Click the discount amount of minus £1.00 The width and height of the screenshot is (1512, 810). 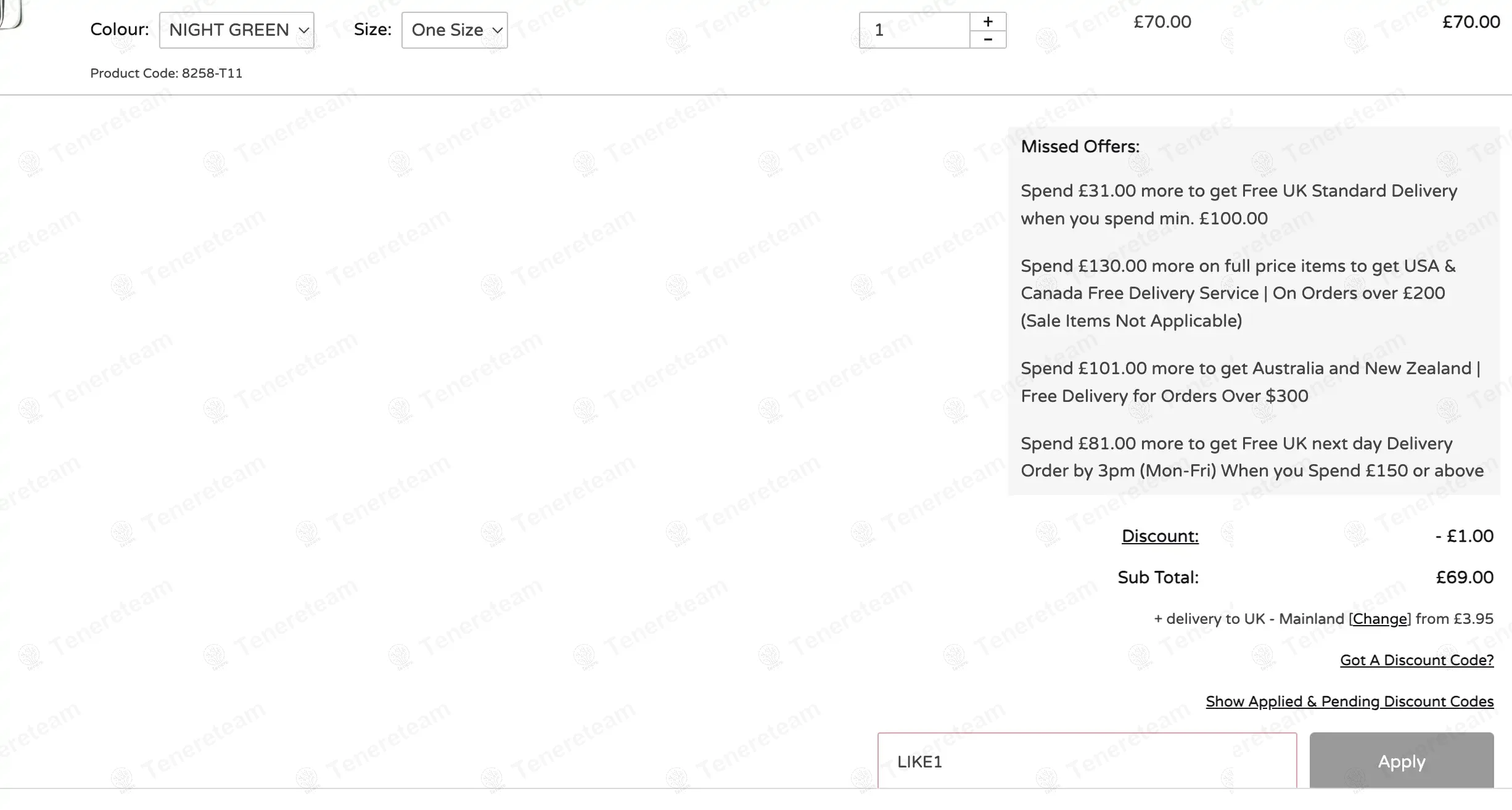[x=1464, y=536]
